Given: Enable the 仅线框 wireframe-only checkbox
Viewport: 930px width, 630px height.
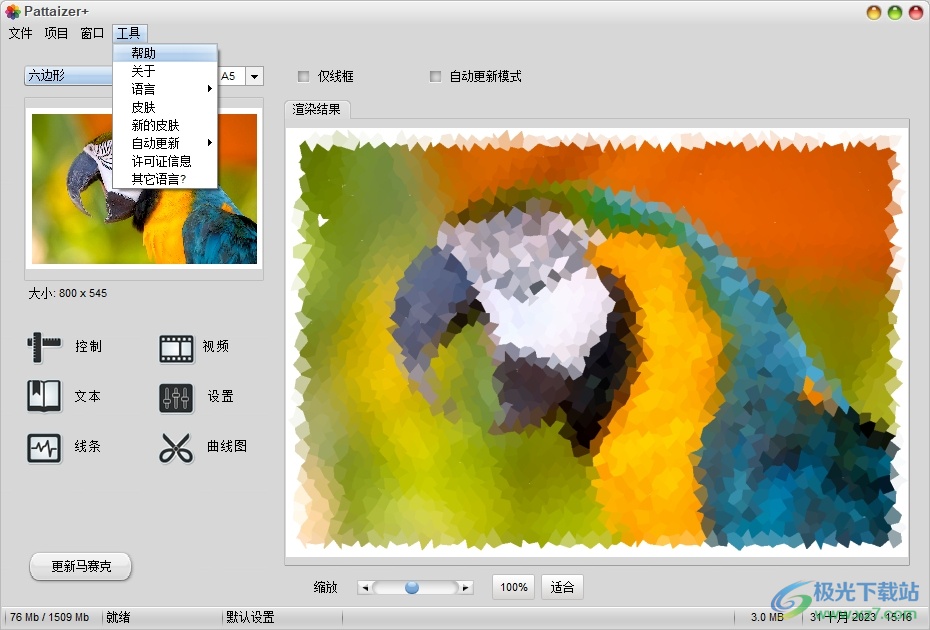Looking at the screenshot, I should pyautogui.click(x=304, y=77).
